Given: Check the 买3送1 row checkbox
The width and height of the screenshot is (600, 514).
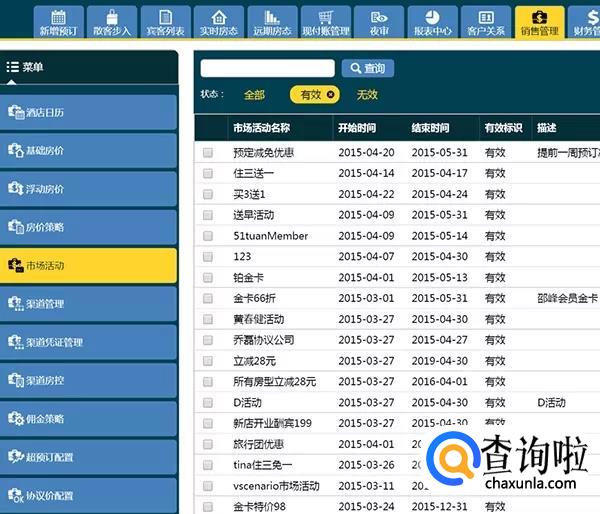Looking at the screenshot, I should click(x=208, y=194).
